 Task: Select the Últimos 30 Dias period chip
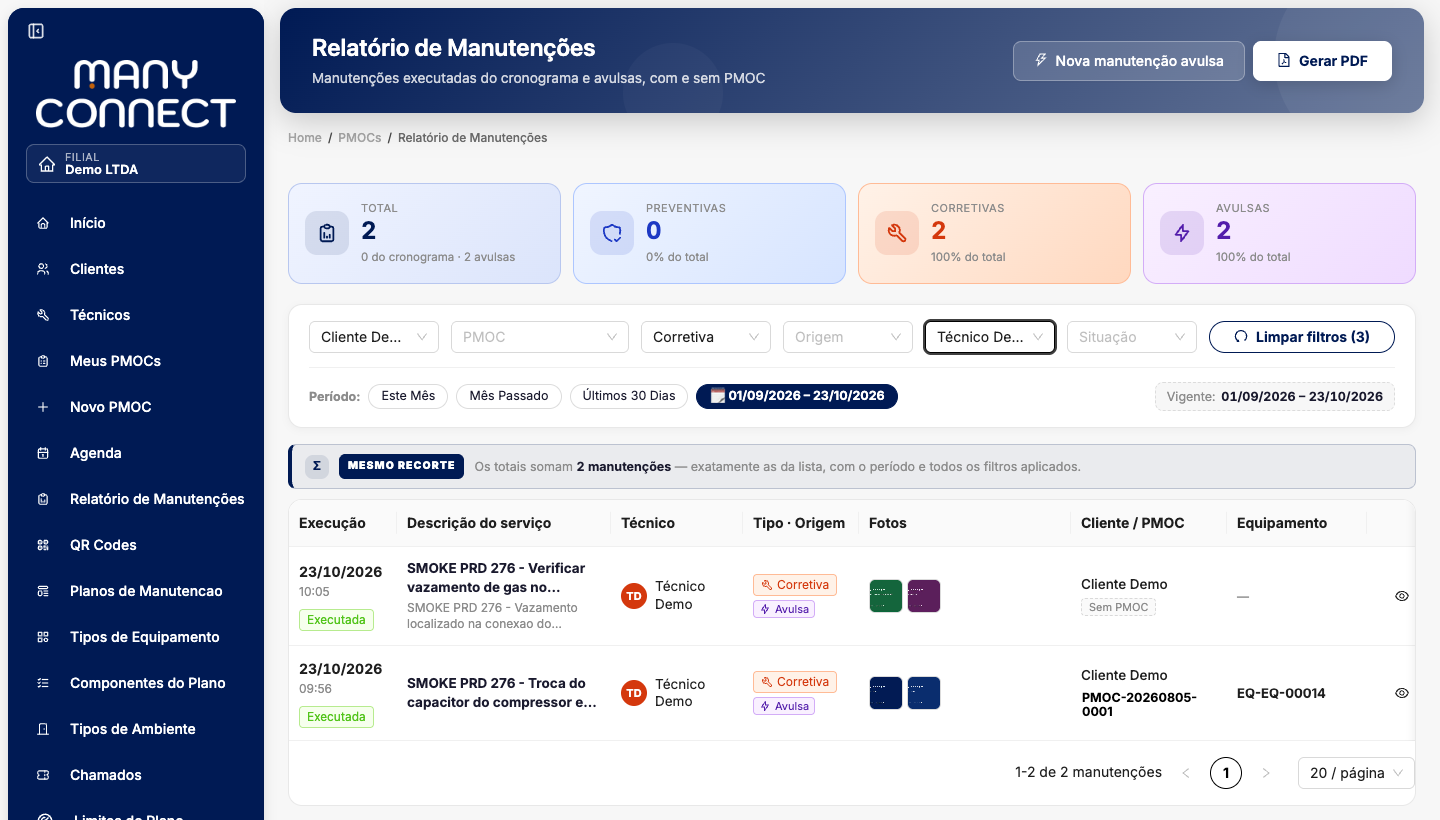(629, 396)
